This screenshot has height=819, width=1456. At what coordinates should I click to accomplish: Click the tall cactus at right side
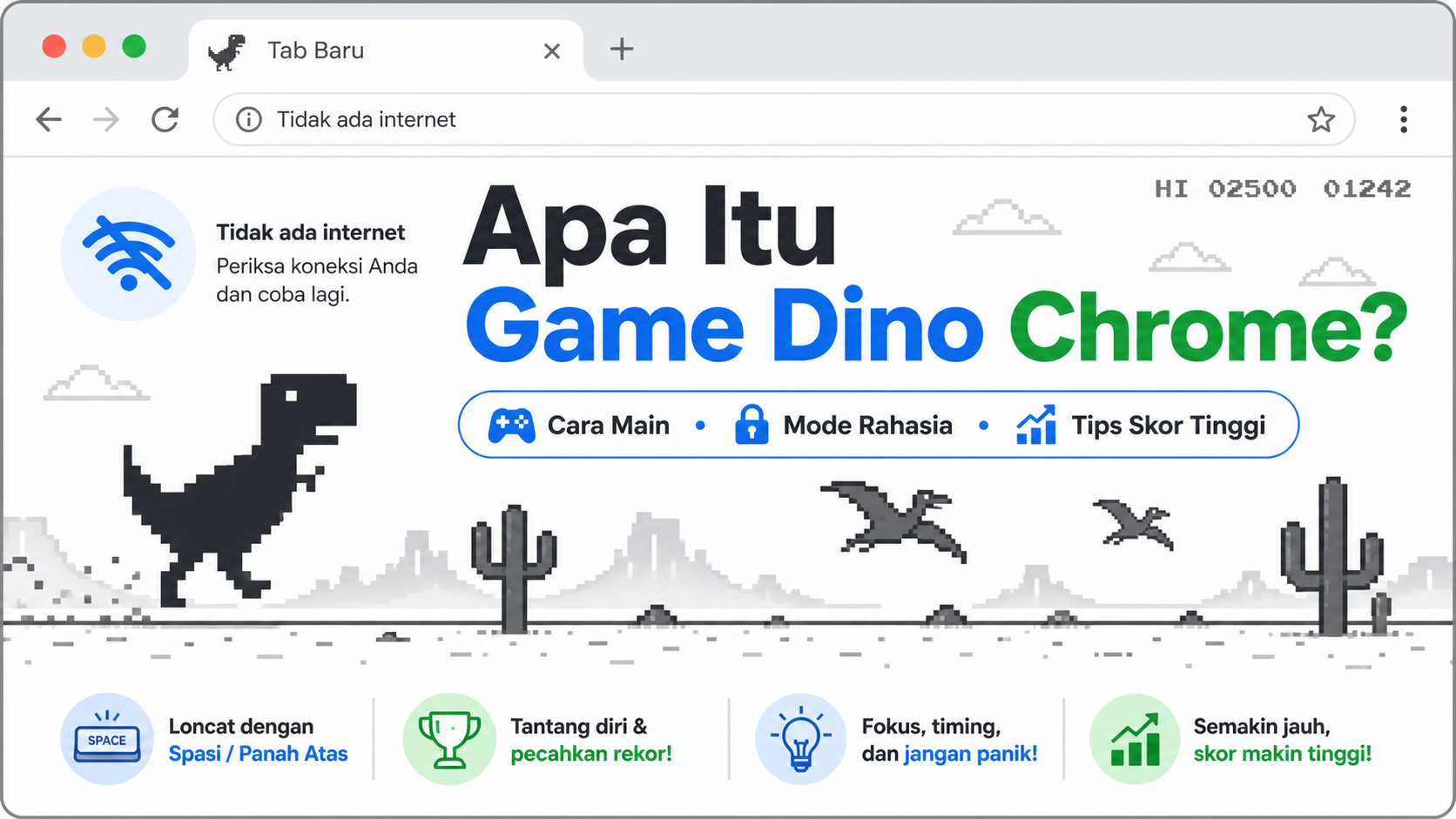coord(1331,556)
